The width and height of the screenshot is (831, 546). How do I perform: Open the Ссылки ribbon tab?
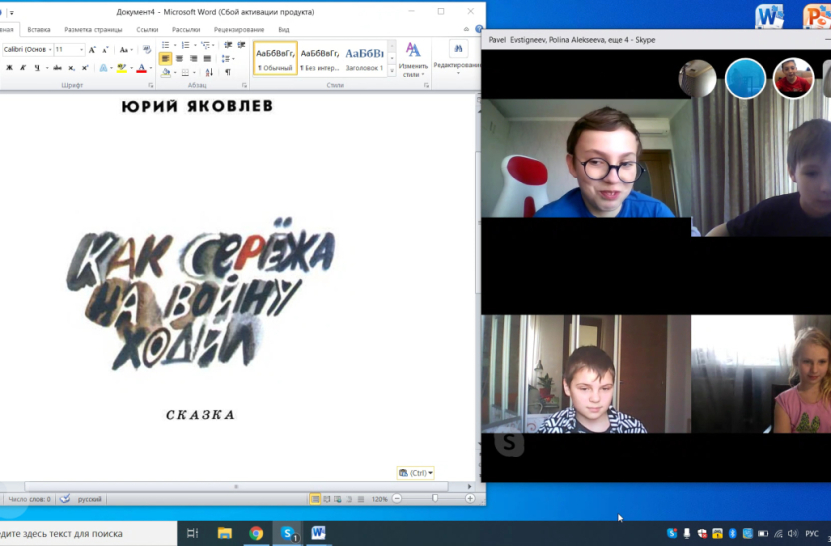click(147, 30)
